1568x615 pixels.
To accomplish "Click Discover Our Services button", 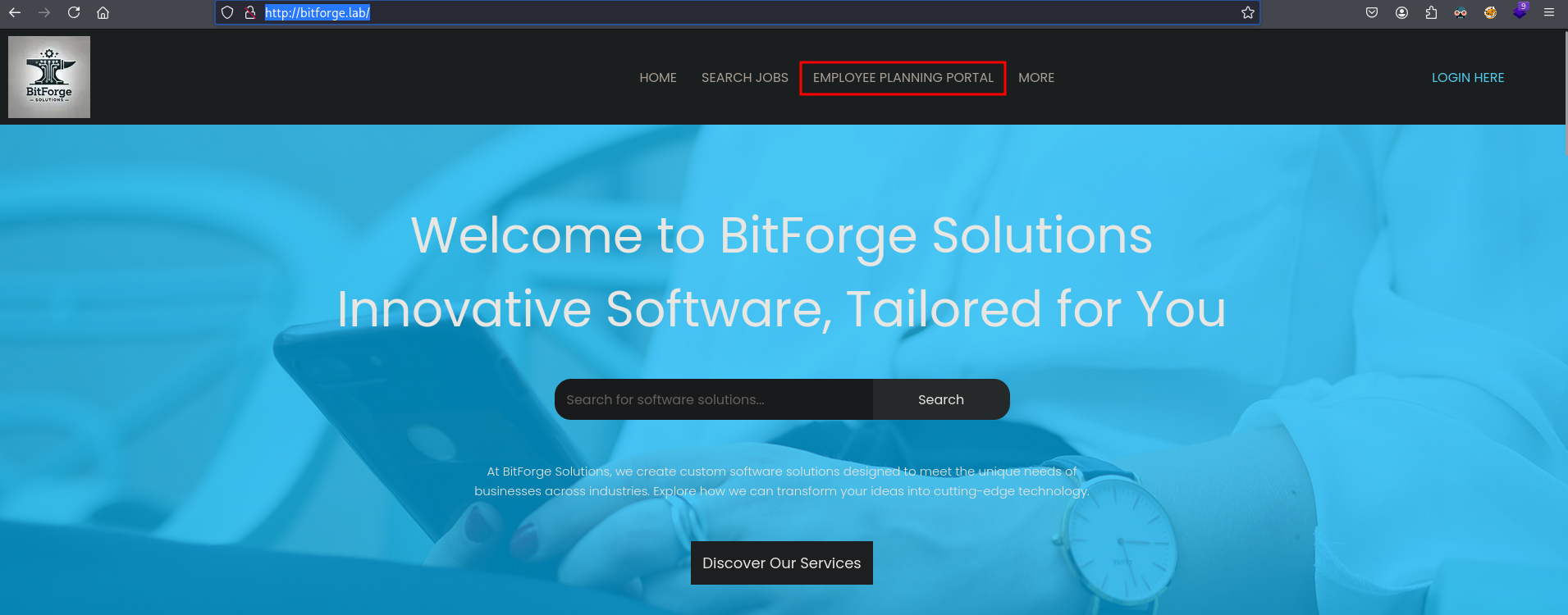I will (x=782, y=563).
